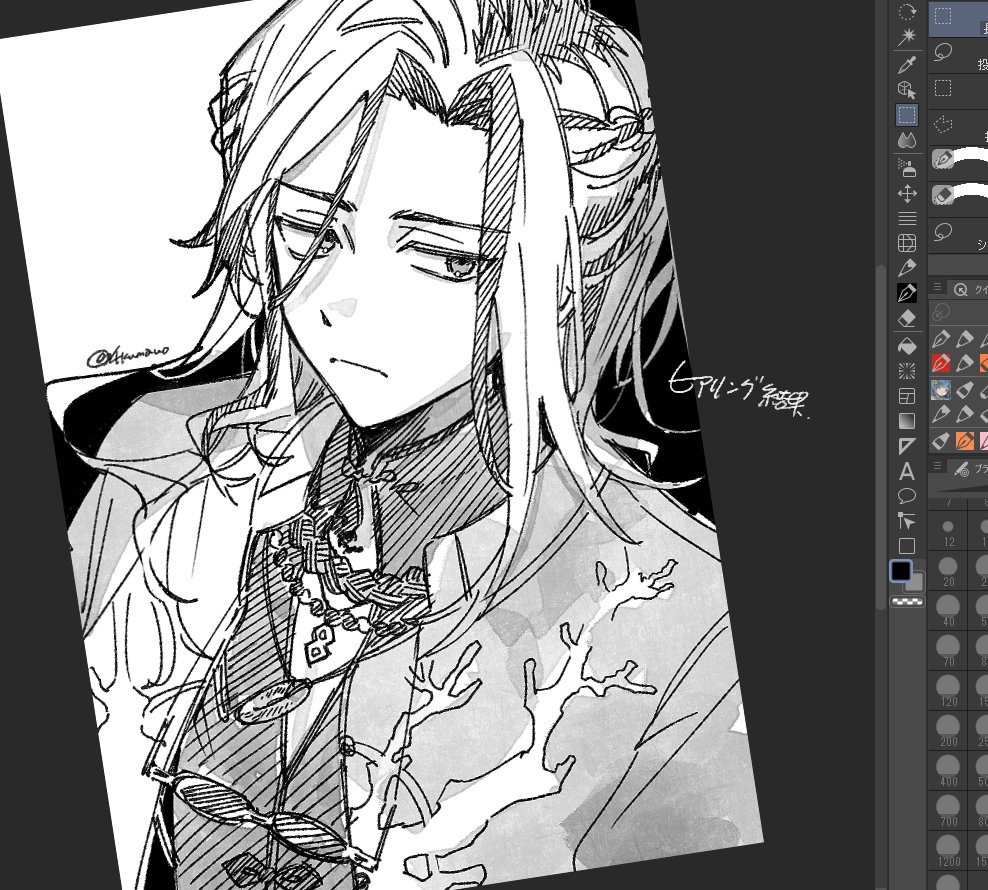Set brush size to 120
The width and height of the screenshot is (988, 890).
click(x=948, y=692)
